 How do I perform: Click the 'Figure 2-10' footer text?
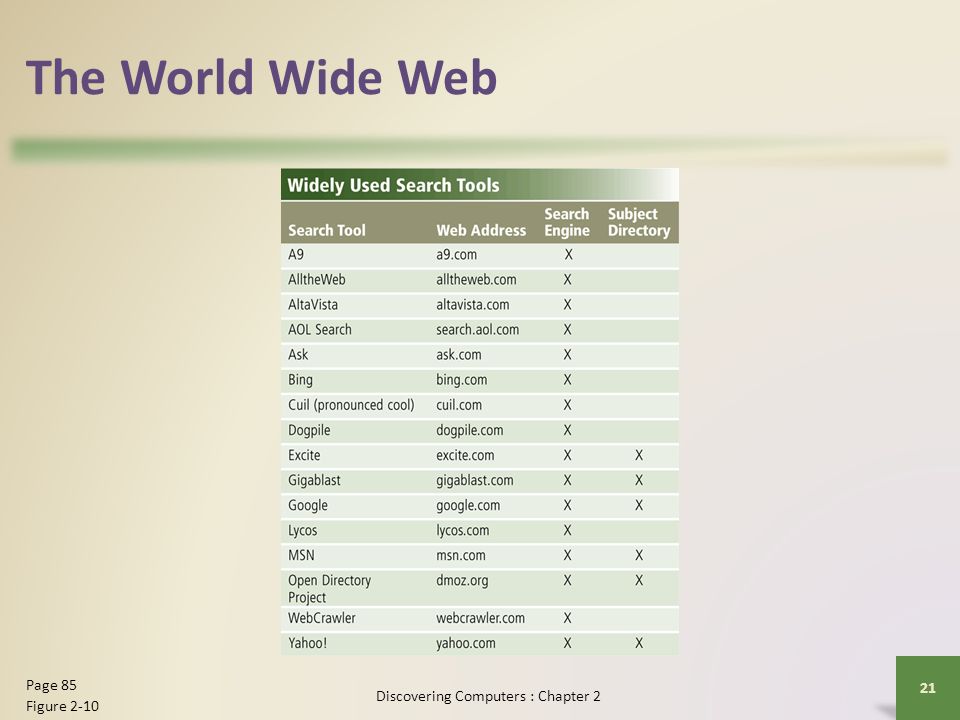pyautogui.click(x=62, y=706)
